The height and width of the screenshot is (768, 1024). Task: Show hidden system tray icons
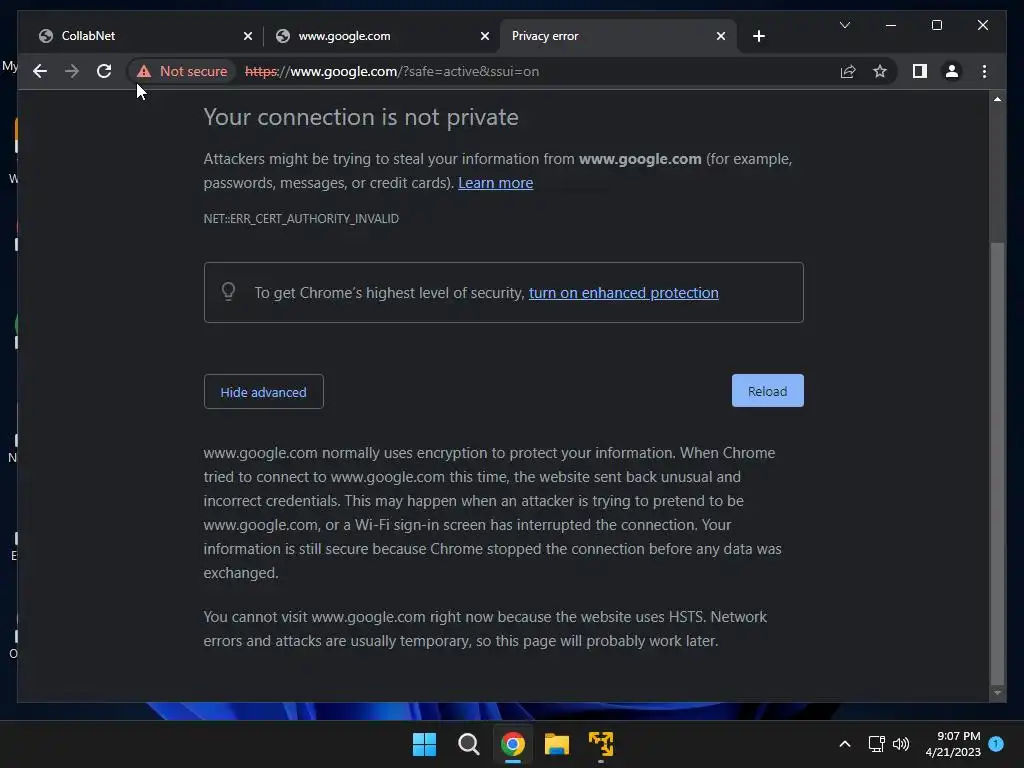(844, 744)
